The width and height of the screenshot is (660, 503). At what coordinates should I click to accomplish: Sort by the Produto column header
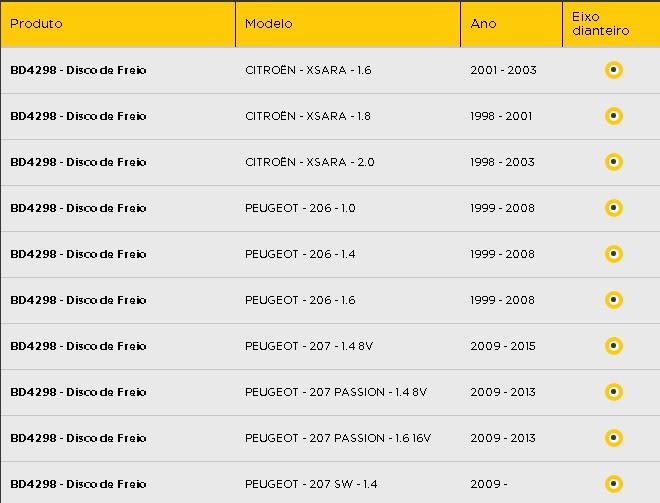point(36,24)
